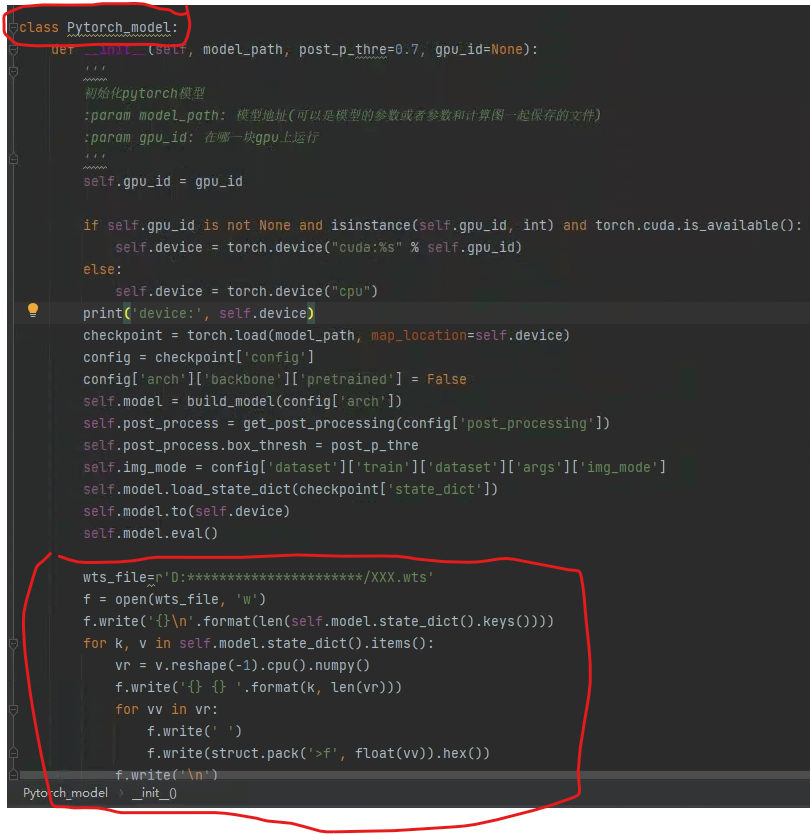Click the fold arrow beside class Pytorch_model

(x=12, y=27)
